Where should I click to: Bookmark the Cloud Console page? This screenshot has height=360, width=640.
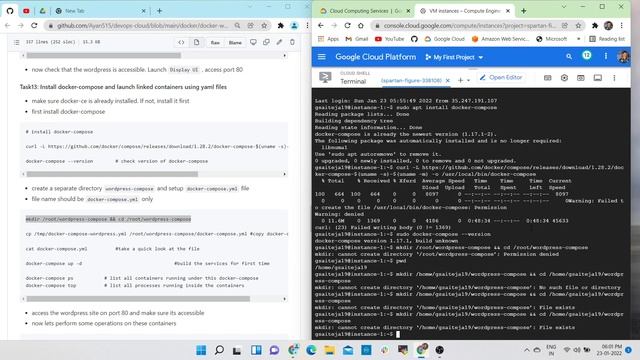pos(578,25)
